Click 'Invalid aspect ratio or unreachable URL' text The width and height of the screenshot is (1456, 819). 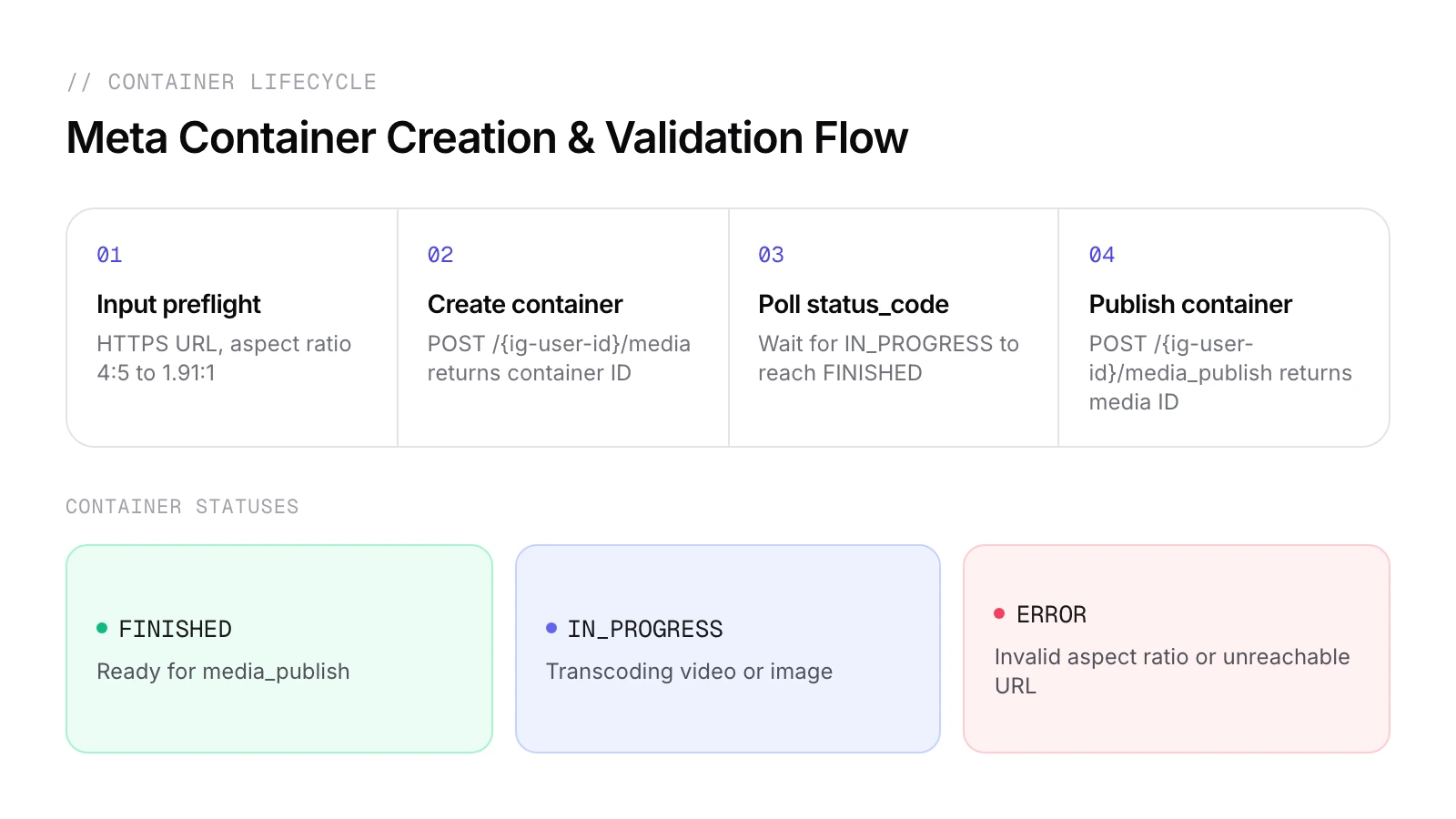1172,672
